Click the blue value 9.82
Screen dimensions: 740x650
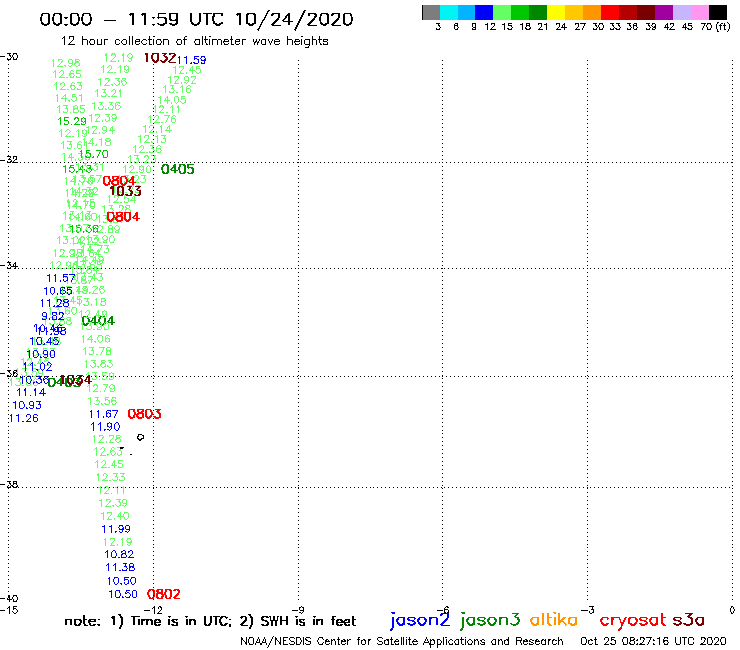[53, 316]
